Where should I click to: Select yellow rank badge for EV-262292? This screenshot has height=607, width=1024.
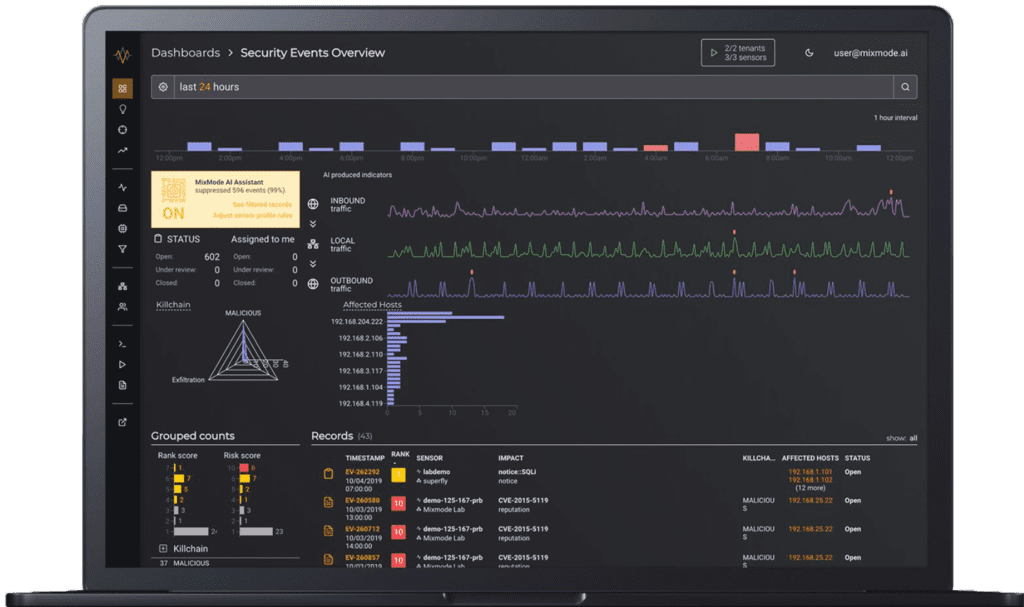[x=398, y=474]
